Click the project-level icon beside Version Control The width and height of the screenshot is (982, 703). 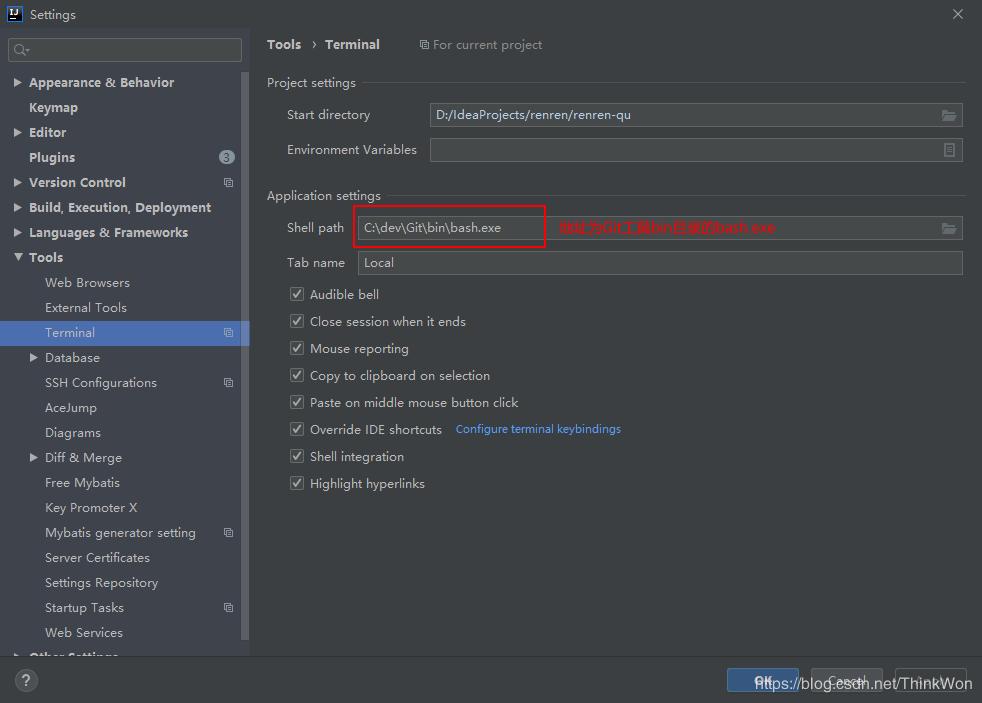(228, 183)
